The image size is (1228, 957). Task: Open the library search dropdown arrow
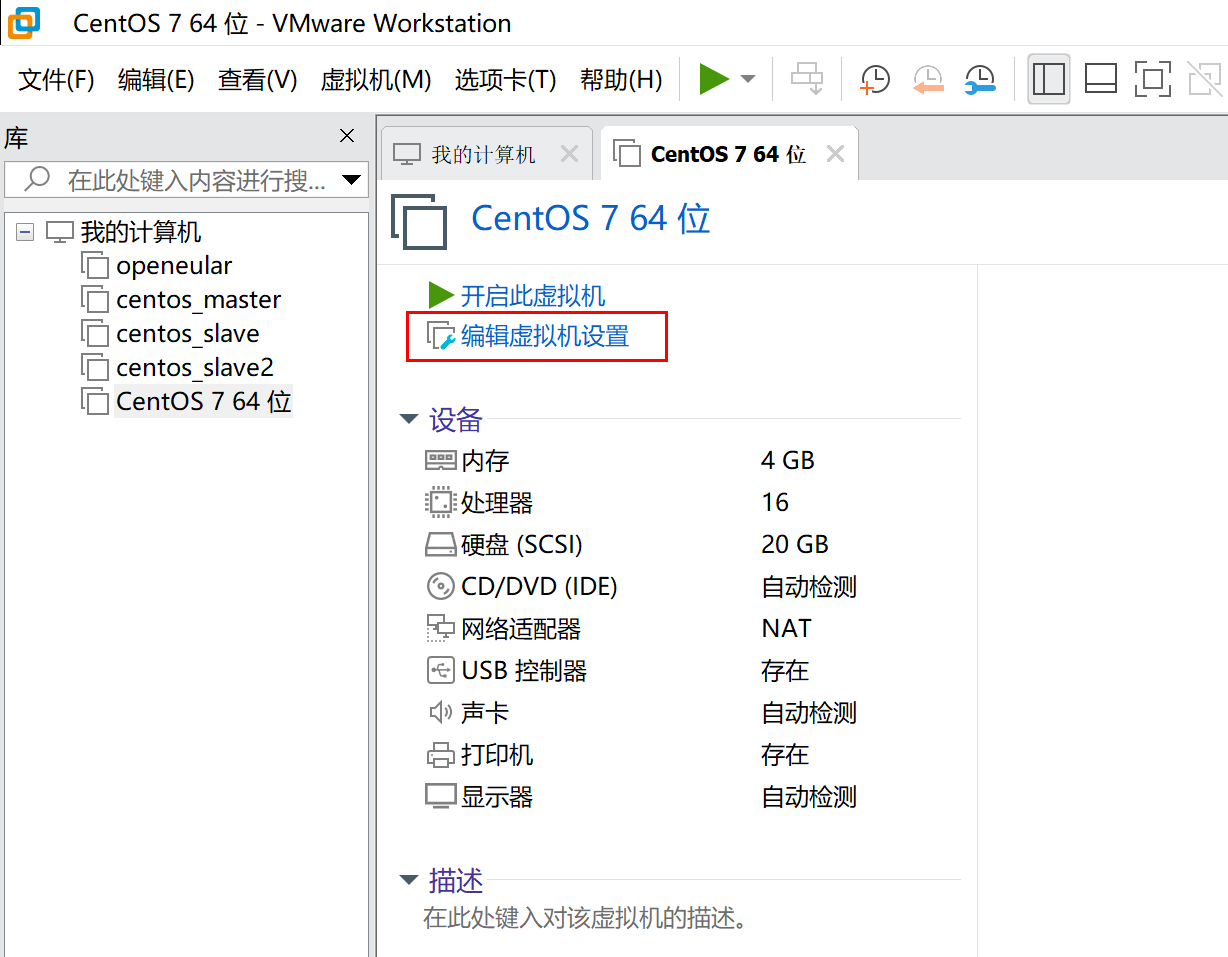[351, 180]
